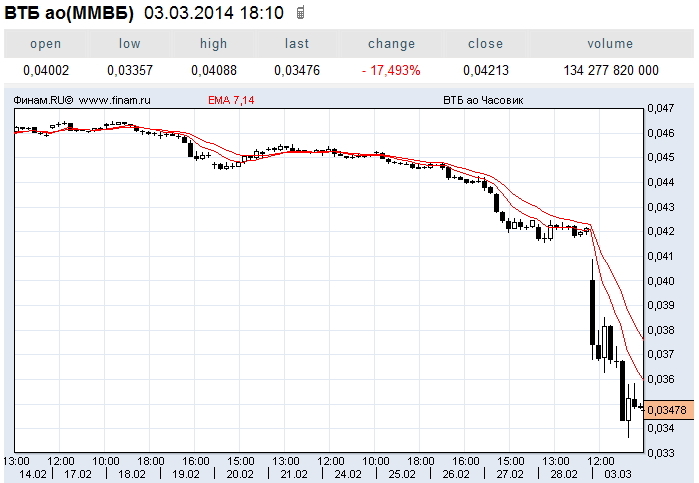699x483 pixels.
Task: Click the red EMA 7,14 indicator label
Action: point(231,100)
